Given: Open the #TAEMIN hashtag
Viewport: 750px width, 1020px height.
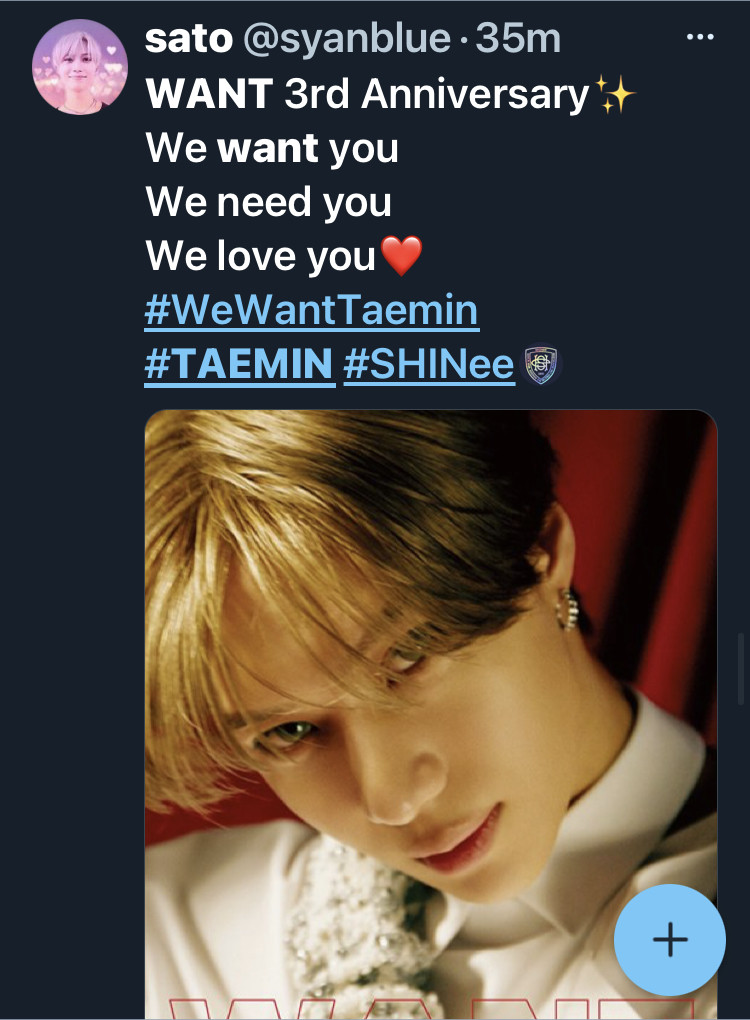Looking at the screenshot, I should 239,364.
